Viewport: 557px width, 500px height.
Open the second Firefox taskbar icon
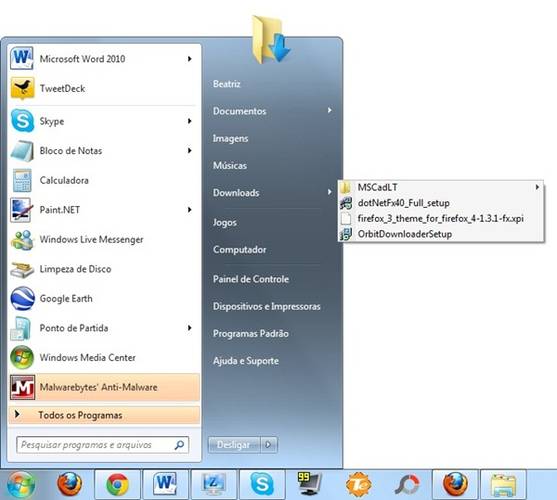455,484
